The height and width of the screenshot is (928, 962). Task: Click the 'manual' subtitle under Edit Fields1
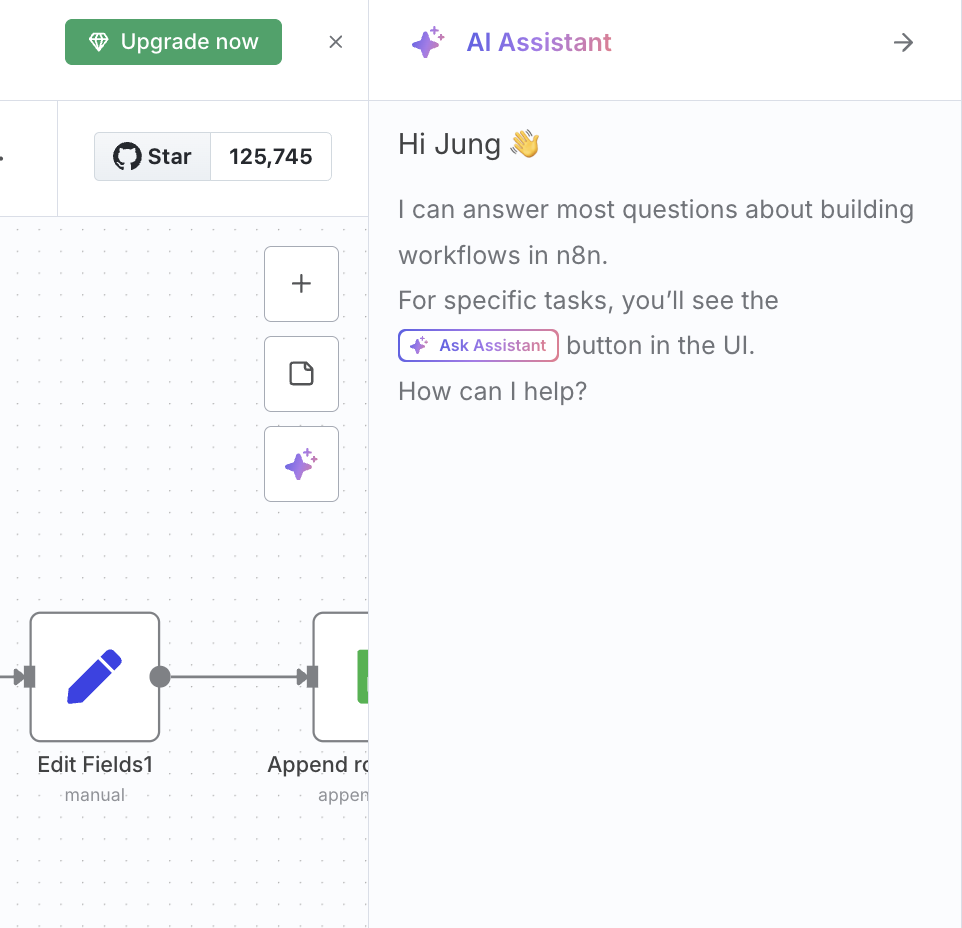tap(95, 795)
